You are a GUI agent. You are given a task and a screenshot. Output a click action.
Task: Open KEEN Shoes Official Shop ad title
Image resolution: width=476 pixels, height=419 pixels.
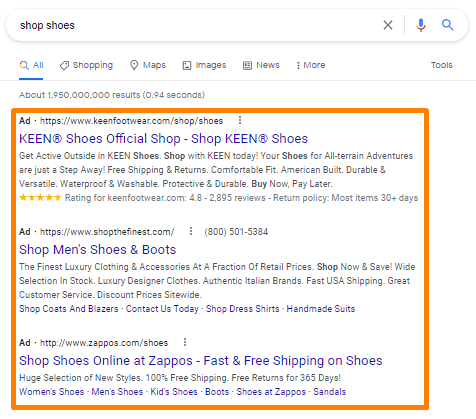pos(163,139)
